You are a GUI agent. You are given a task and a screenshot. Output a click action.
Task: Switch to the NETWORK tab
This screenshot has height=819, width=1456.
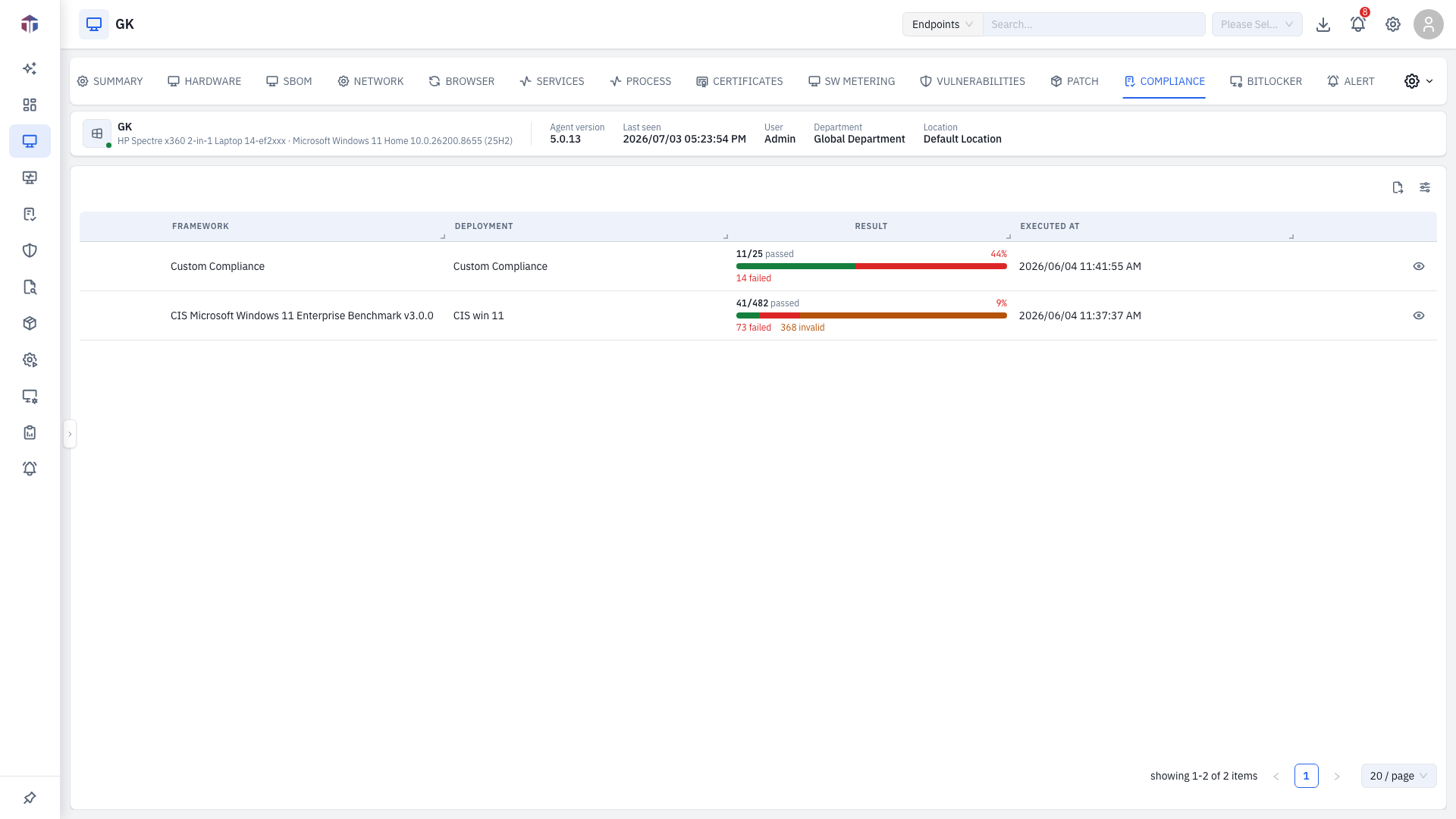click(x=370, y=81)
